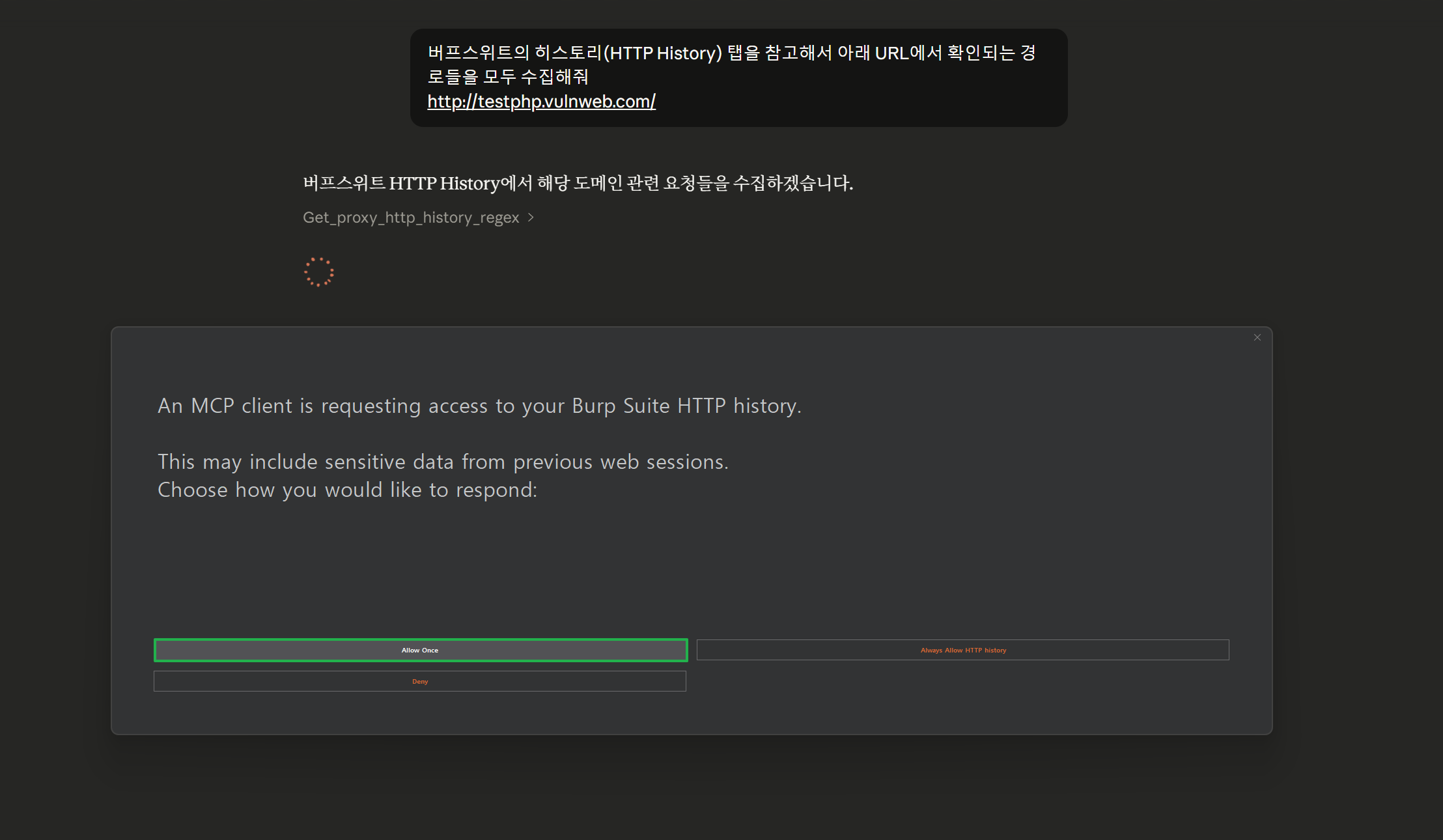The image size is (1443, 840).
Task: Click the empty area right of the Deny button
Action: click(962, 681)
